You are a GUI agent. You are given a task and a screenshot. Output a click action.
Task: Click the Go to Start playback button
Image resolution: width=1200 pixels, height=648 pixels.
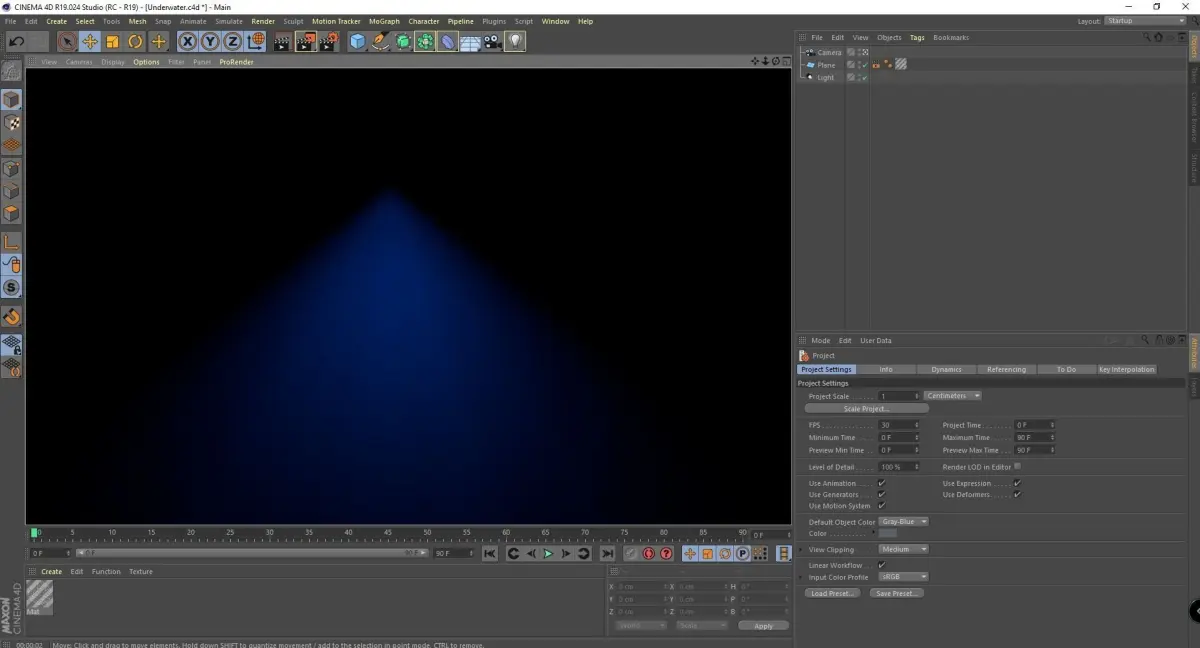[x=490, y=553]
